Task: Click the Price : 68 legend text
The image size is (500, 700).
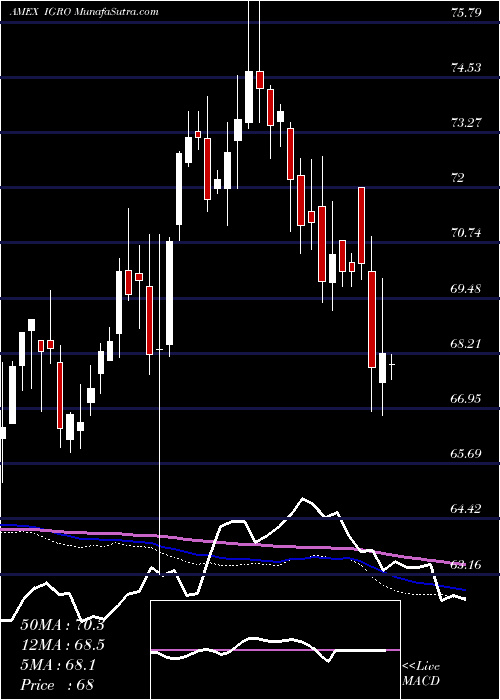Action: [57, 685]
